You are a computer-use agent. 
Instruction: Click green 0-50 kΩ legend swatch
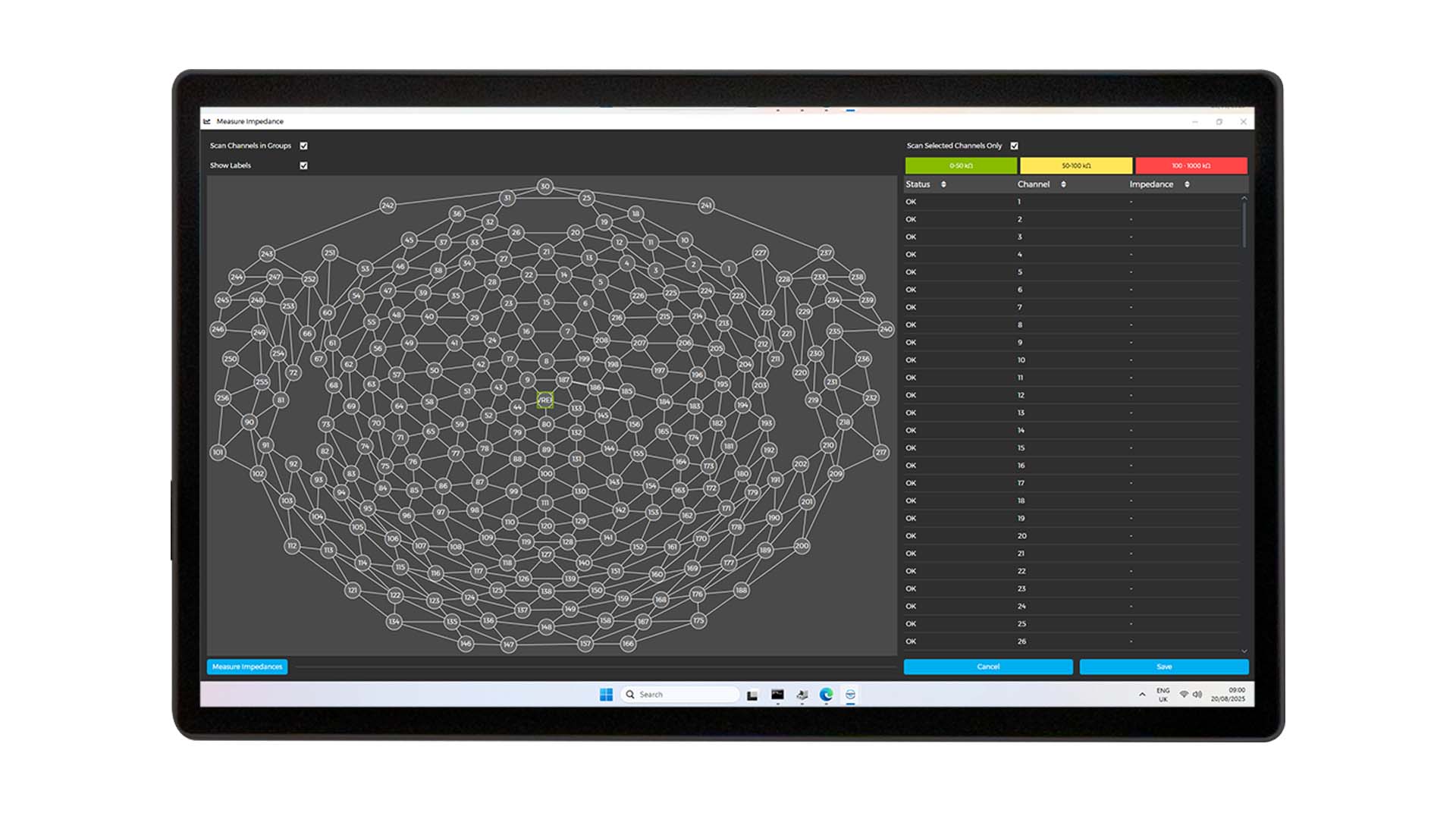tap(961, 165)
